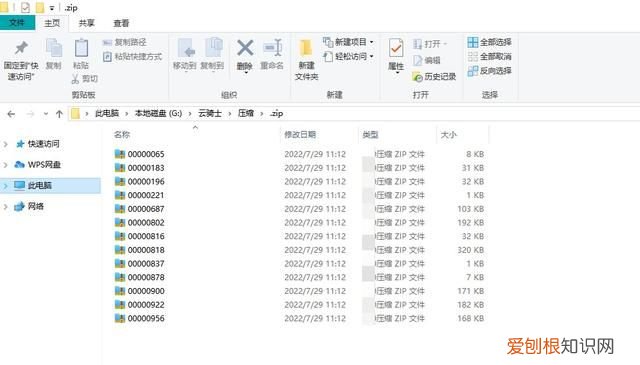
Task: Go back with the left arrow
Action: [11, 114]
